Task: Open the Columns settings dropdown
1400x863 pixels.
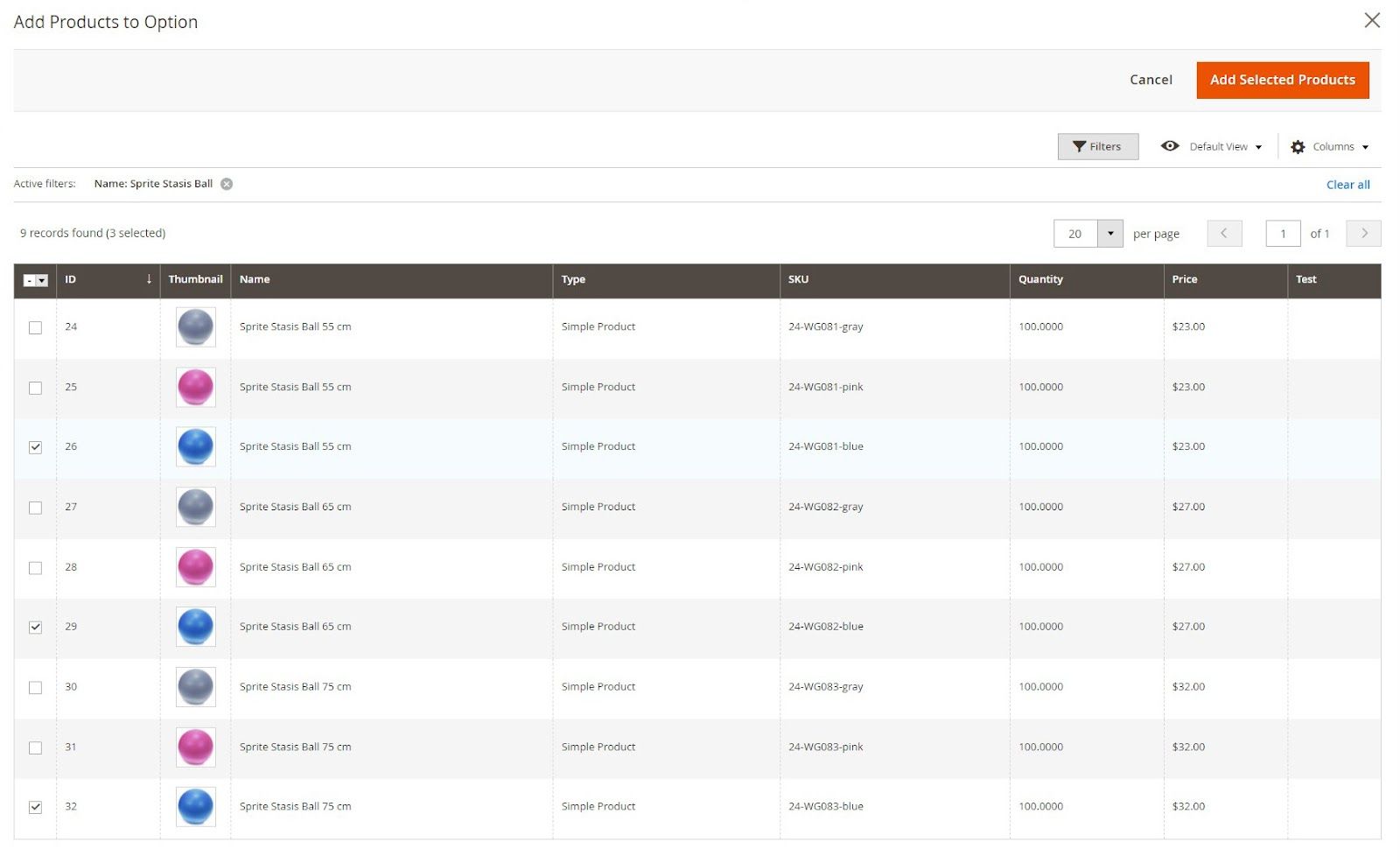Action: point(1330,146)
